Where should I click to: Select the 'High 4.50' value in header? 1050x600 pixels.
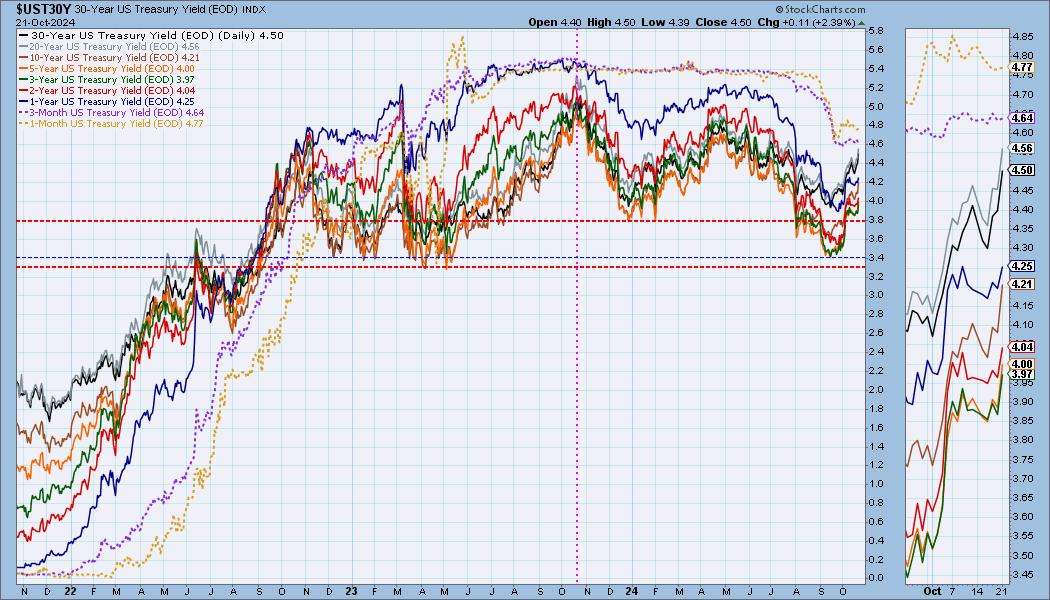(611, 22)
